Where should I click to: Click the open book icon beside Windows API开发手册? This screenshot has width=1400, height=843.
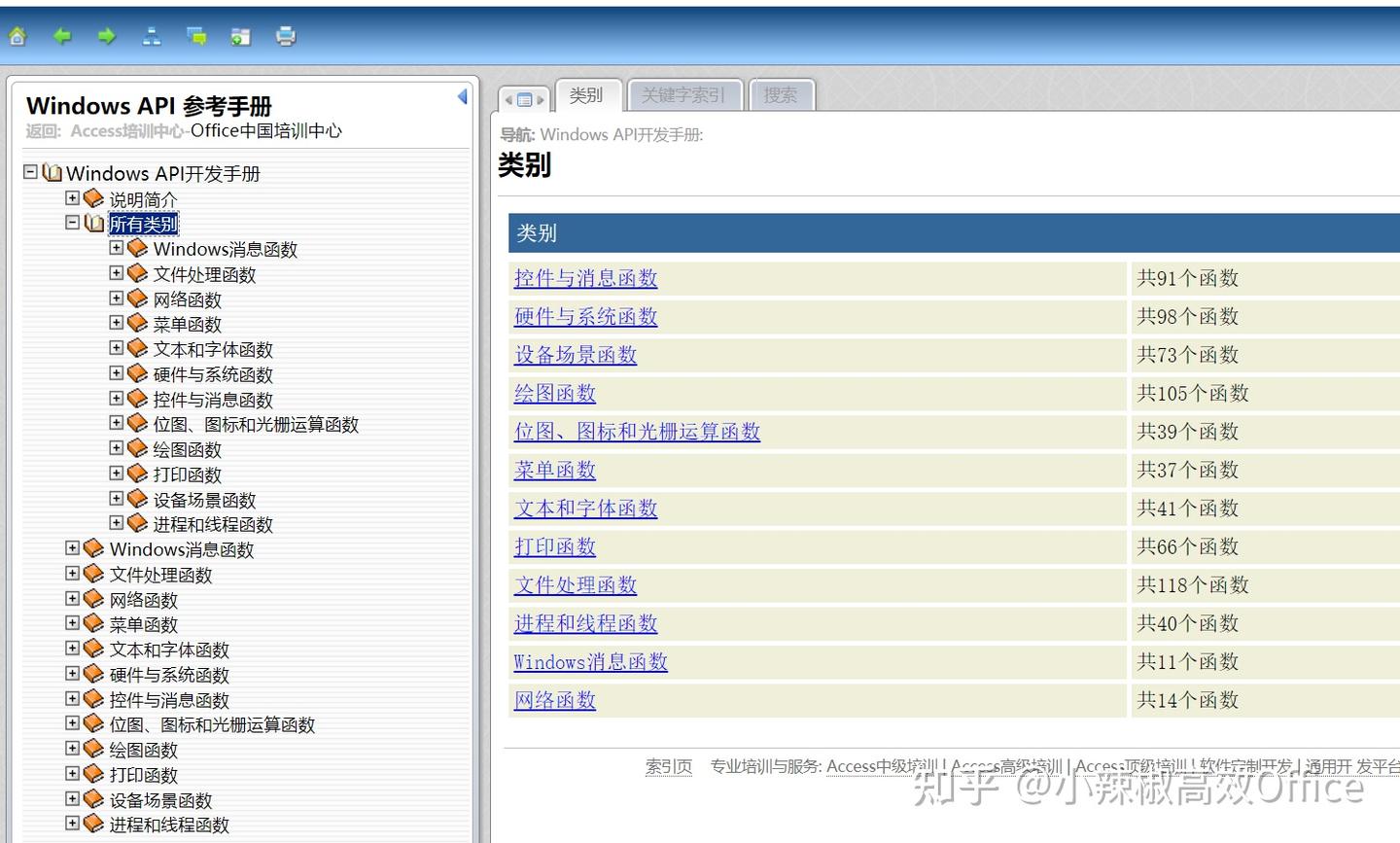click(x=52, y=172)
